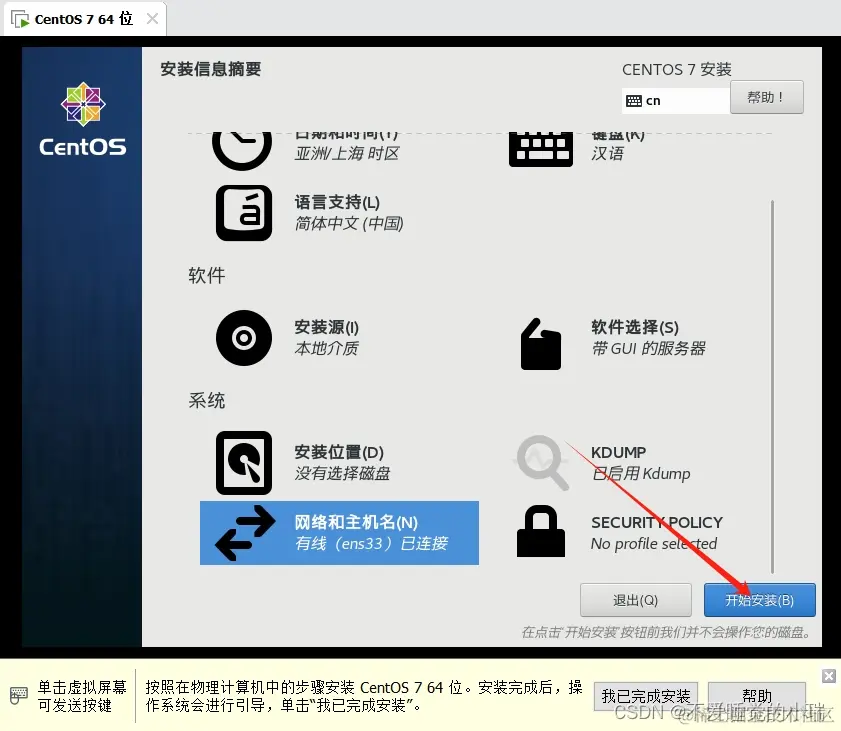Click the 帮助！ button at top right
This screenshot has width=841, height=731.
click(766, 97)
